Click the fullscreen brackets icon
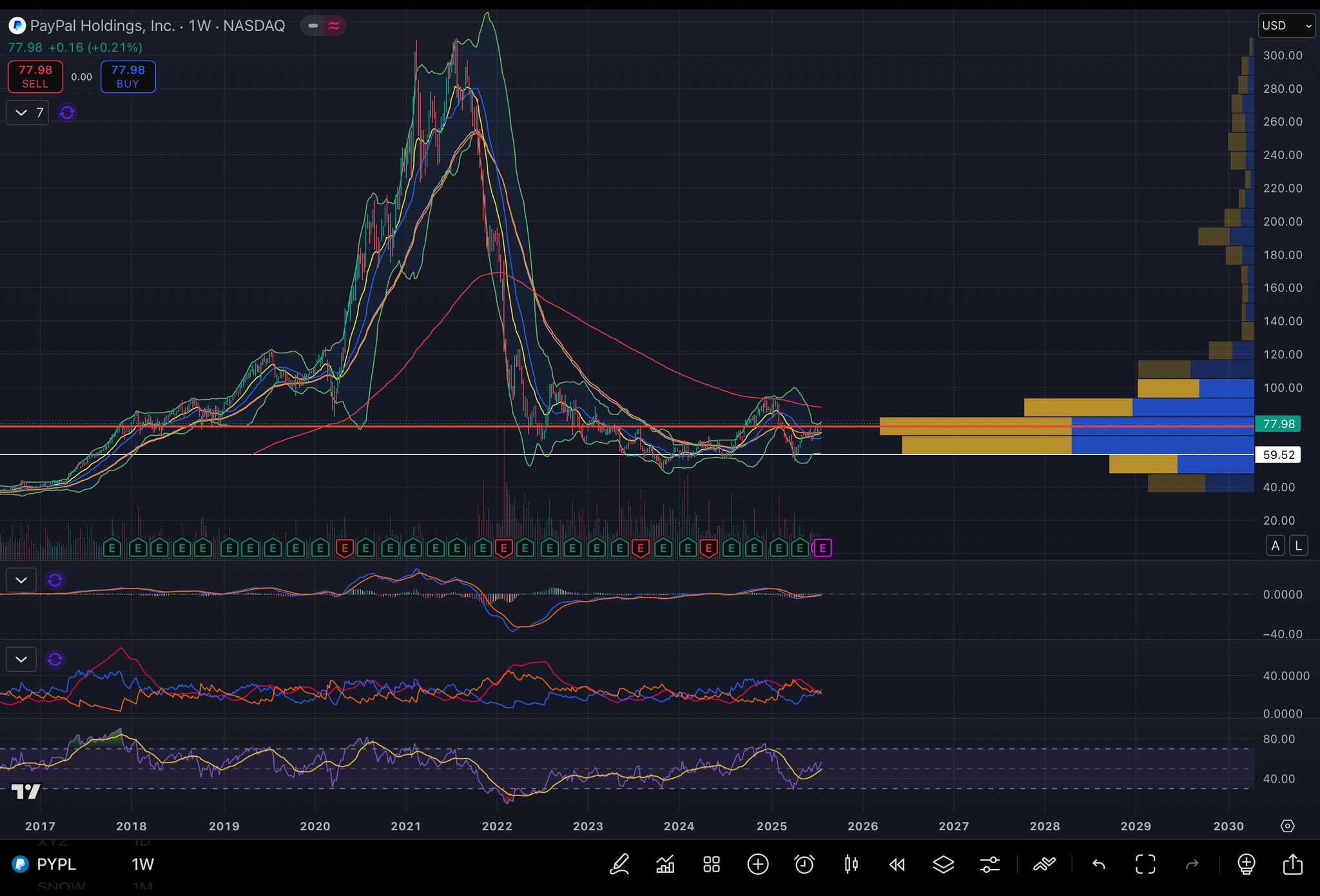 pos(1145,864)
